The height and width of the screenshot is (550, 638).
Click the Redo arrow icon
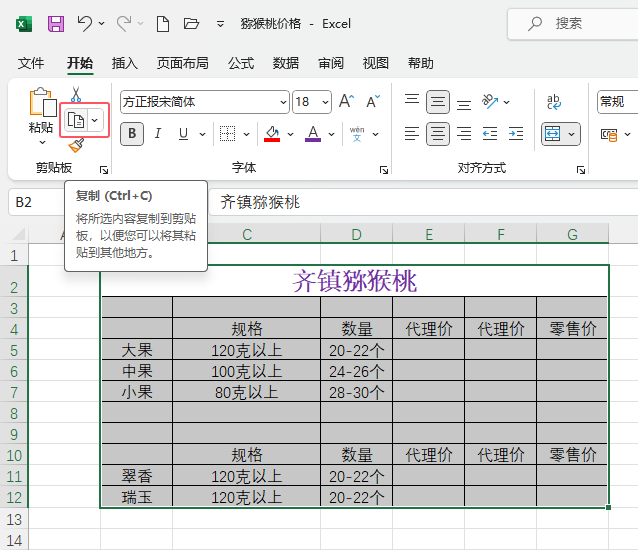click(124, 24)
